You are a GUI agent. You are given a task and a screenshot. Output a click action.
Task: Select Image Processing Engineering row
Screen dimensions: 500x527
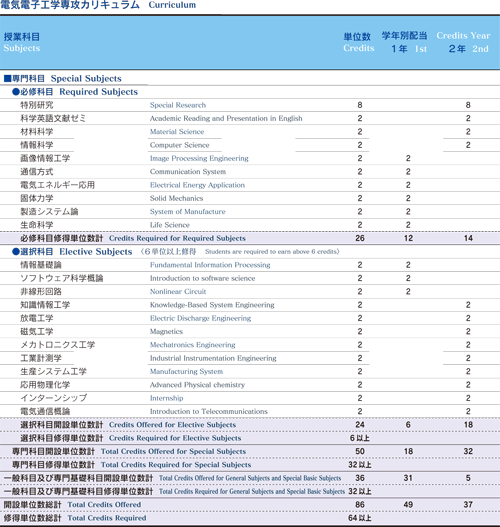click(x=250, y=158)
